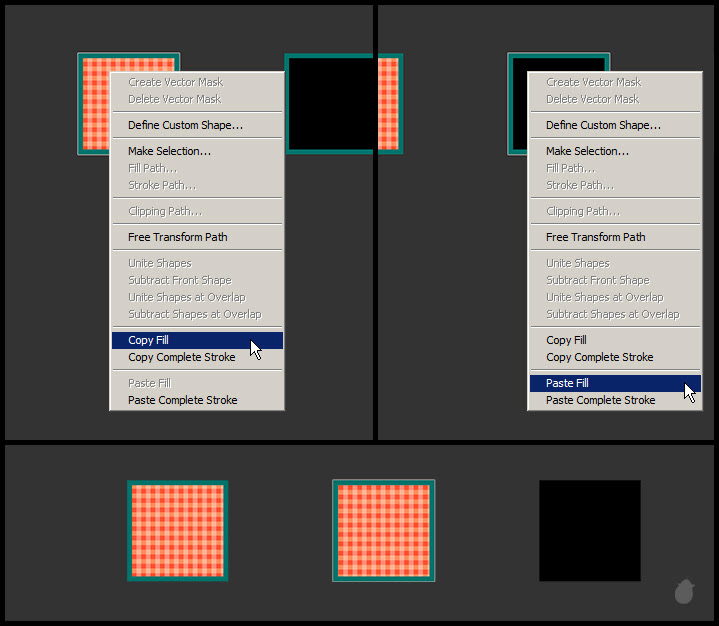Viewport: 719px width, 626px height.
Task: Click Unite Shapes at Overlap in right menu
Action: tap(615, 297)
